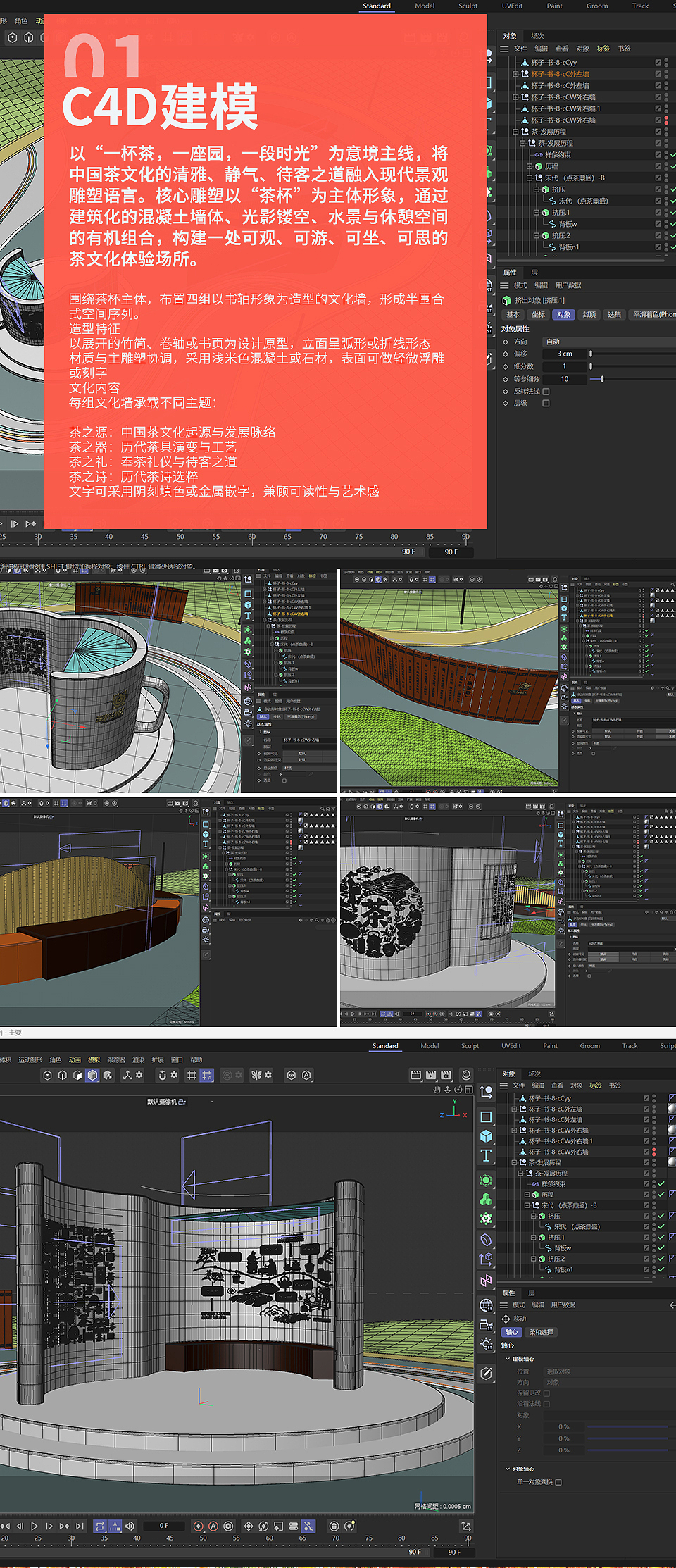676x1568 pixels.
Task: Open the 跟踪器 menu
Action: pos(116,1059)
